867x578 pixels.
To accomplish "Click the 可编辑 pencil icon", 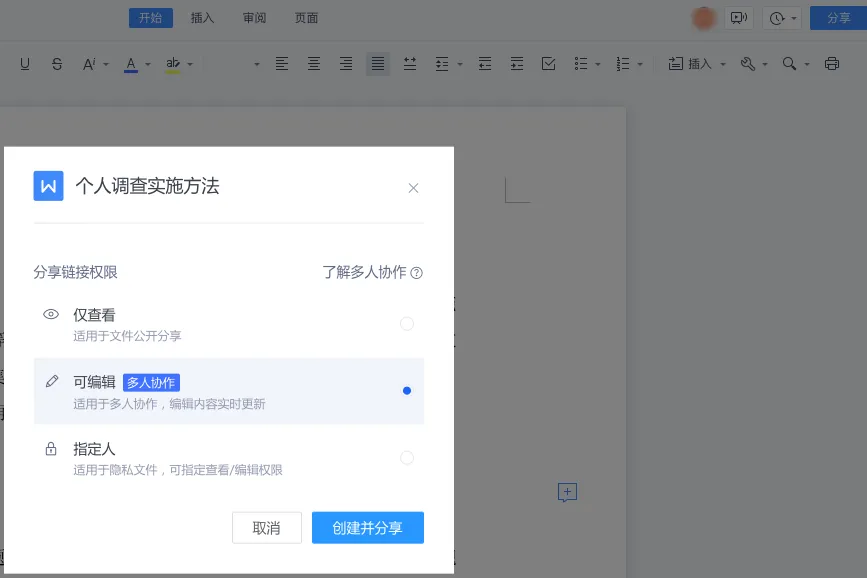I will tap(51, 382).
